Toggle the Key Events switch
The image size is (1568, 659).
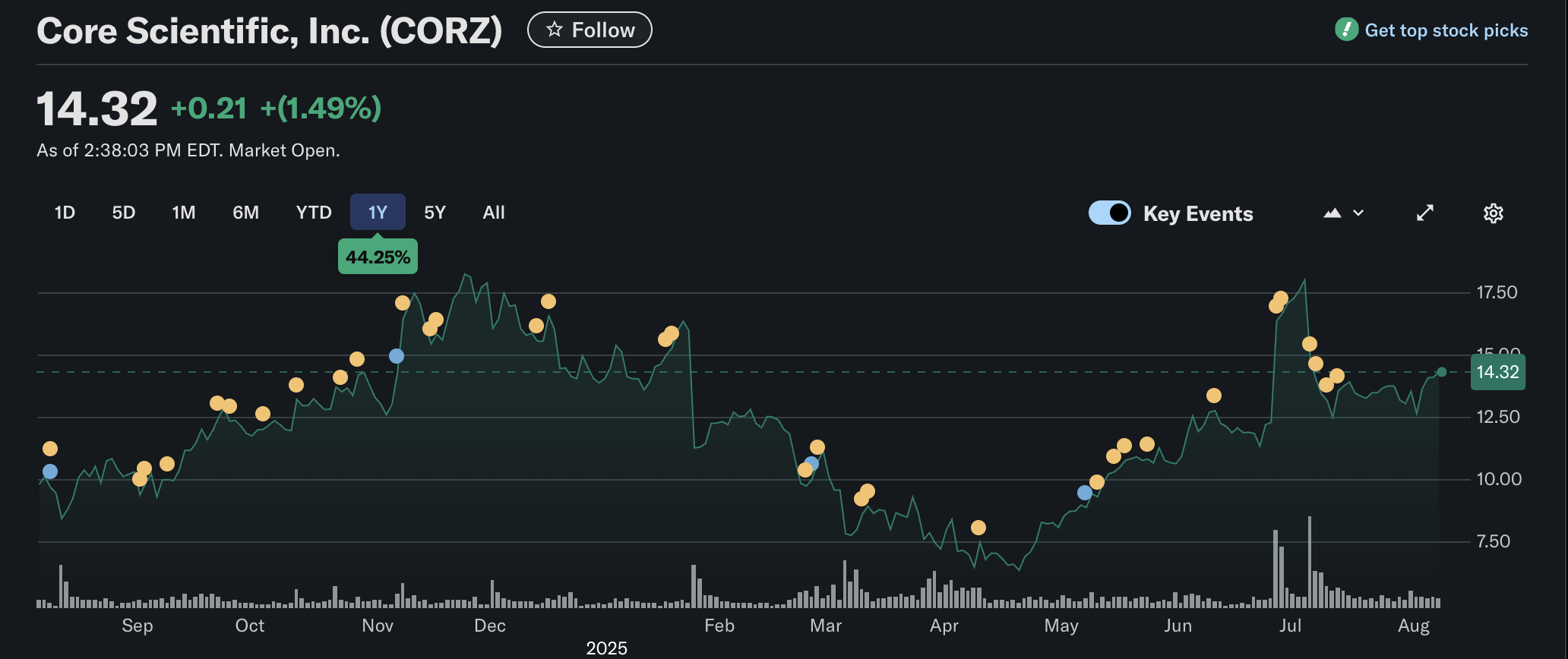[1109, 213]
